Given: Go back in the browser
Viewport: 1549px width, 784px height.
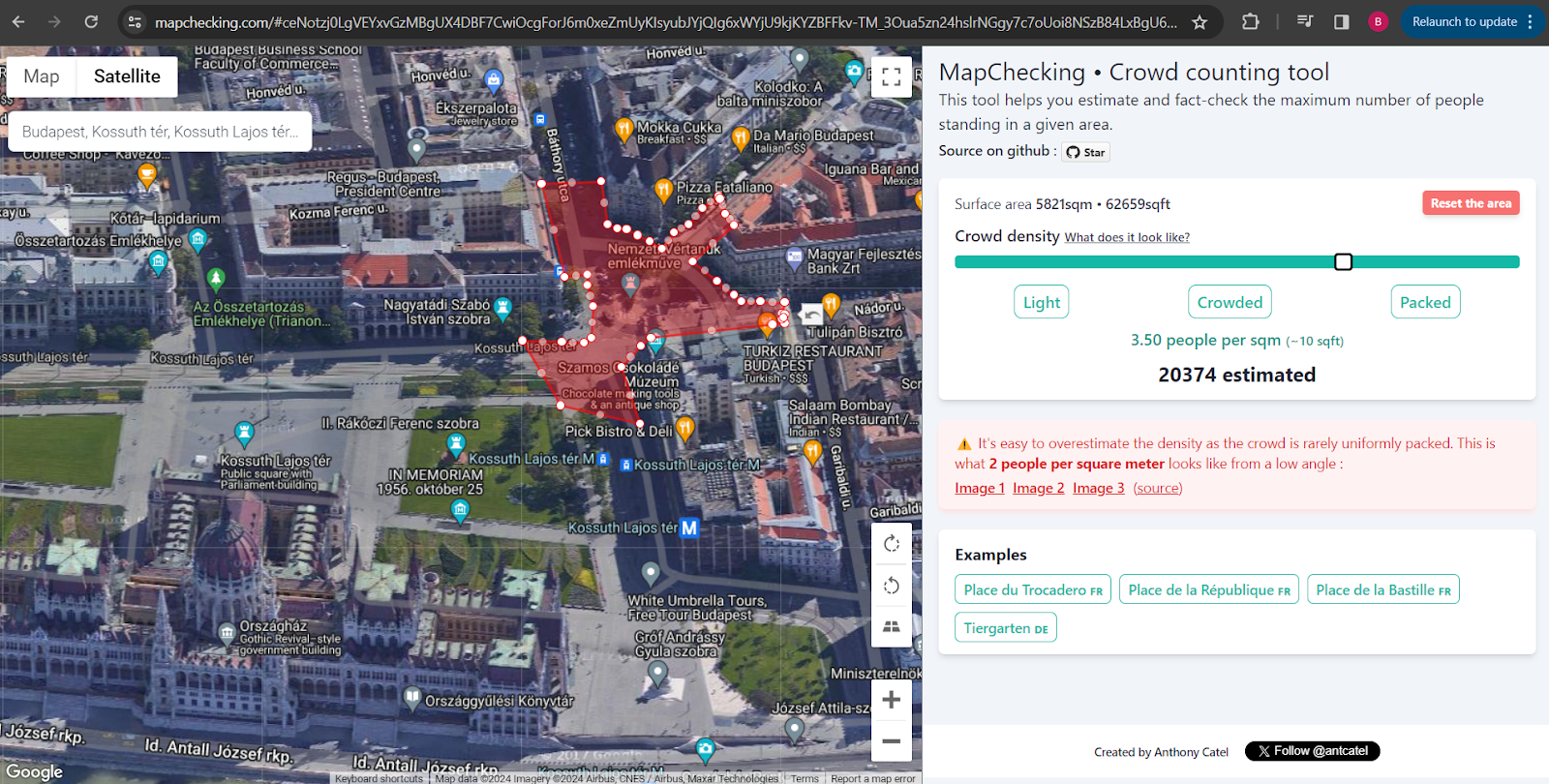Looking at the screenshot, I should tap(18, 21).
